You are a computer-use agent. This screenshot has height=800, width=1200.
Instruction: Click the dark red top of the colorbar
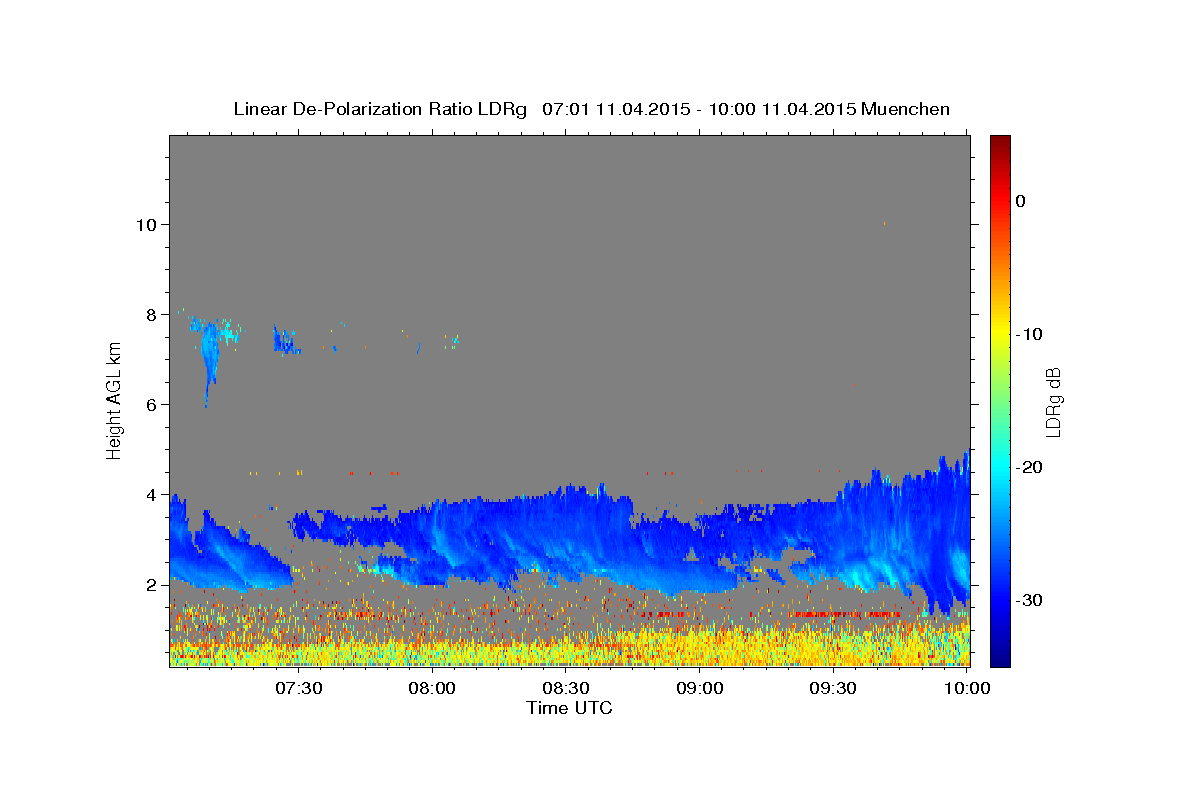tap(1000, 142)
